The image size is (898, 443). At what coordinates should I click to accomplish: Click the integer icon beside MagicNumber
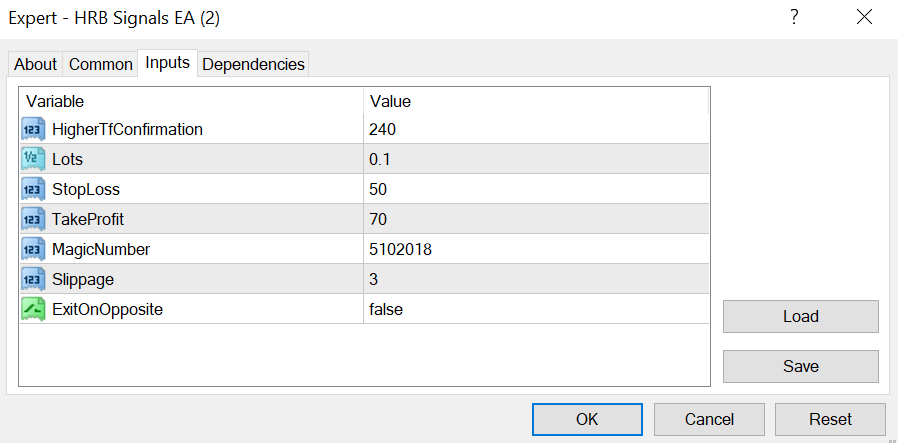(x=33, y=249)
